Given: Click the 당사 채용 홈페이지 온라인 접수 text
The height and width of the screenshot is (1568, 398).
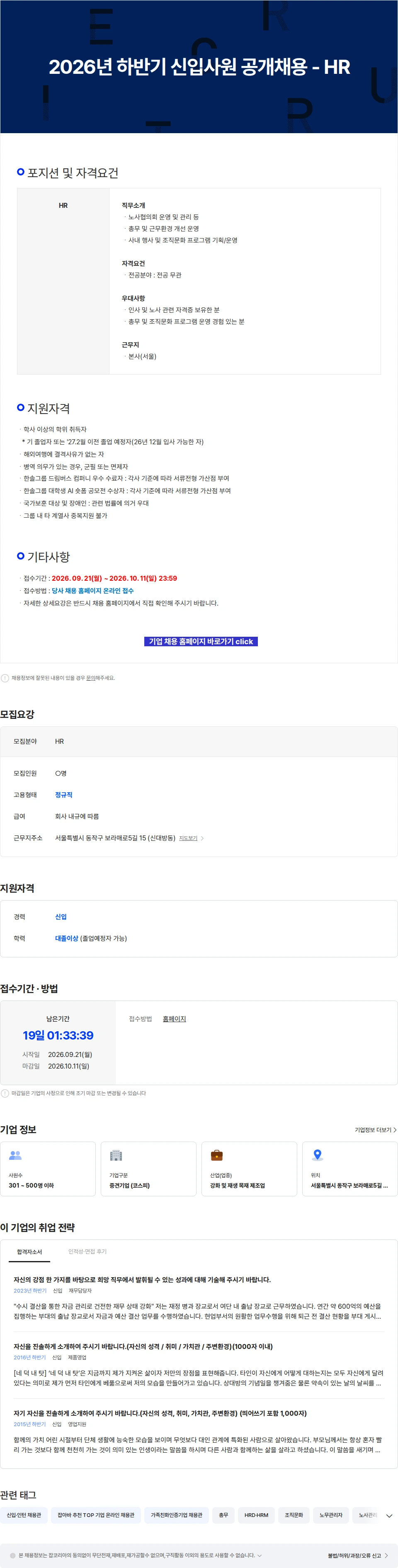Looking at the screenshot, I should click(x=92, y=590).
